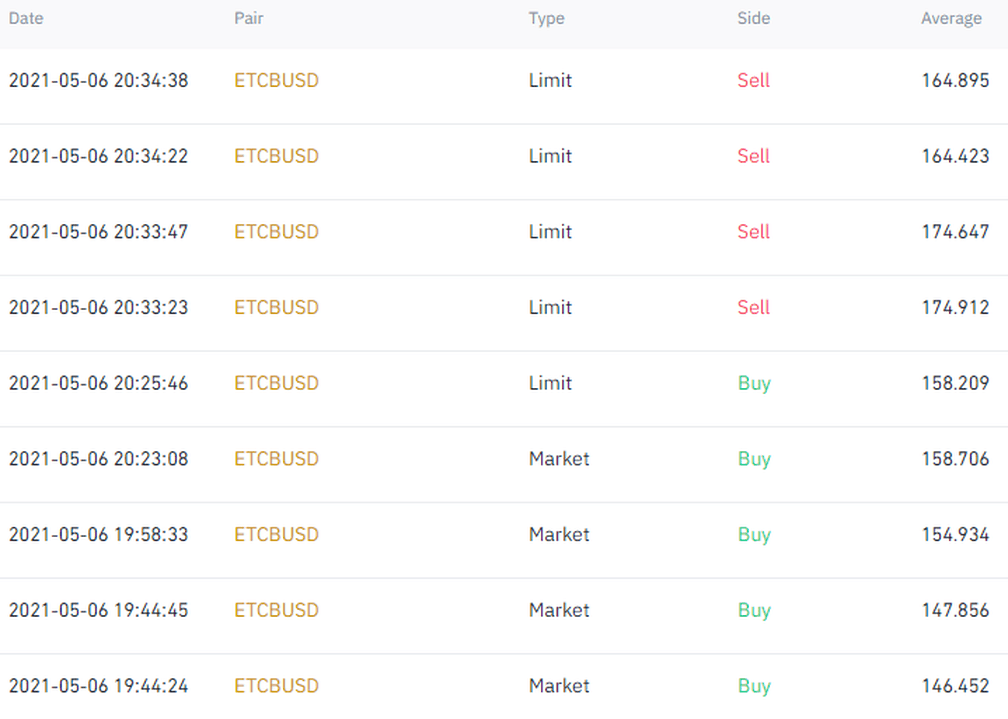The height and width of the screenshot is (719, 1008).
Task: Select the average price 147.856
Action: pyautogui.click(x=955, y=610)
